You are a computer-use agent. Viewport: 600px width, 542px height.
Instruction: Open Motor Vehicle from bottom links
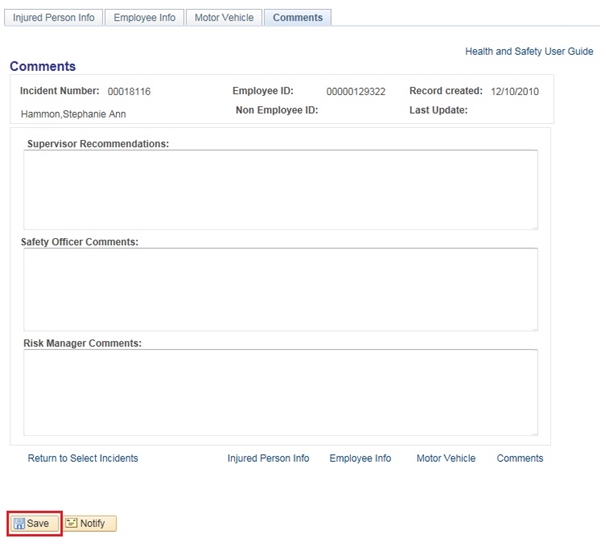pos(446,458)
